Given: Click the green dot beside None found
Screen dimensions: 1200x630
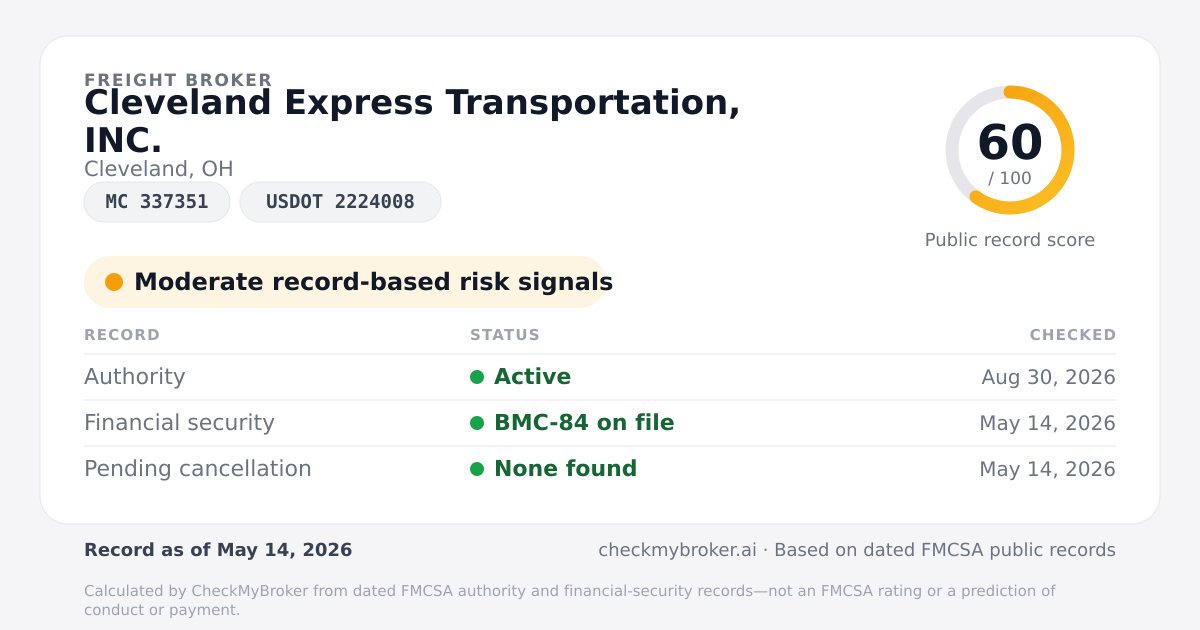Looking at the screenshot, I should pos(477,469).
